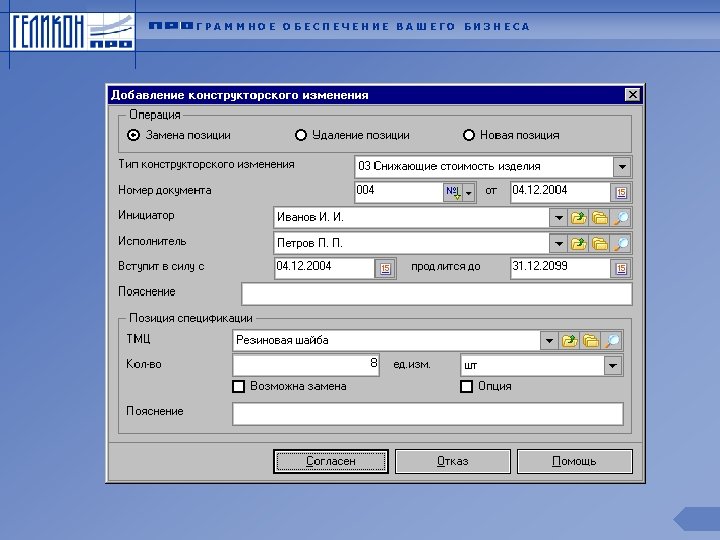Click the top 'Пояснение' text field

click(436, 293)
